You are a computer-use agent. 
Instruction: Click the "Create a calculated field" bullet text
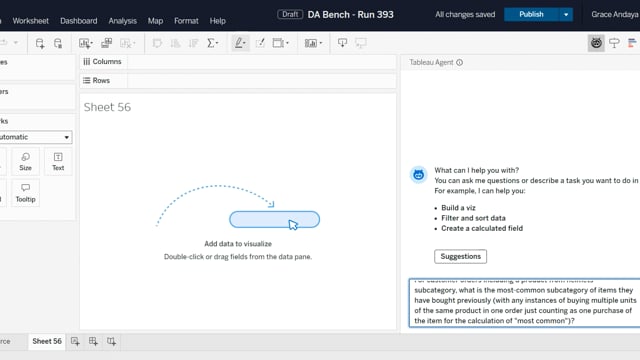click(482, 228)
